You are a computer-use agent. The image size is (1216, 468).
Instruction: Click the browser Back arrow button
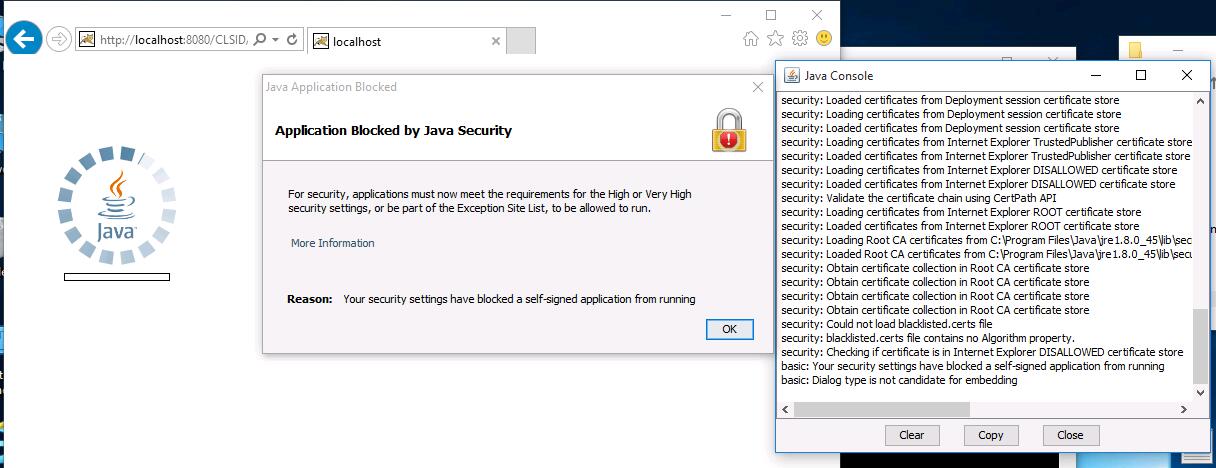[24, 39]
